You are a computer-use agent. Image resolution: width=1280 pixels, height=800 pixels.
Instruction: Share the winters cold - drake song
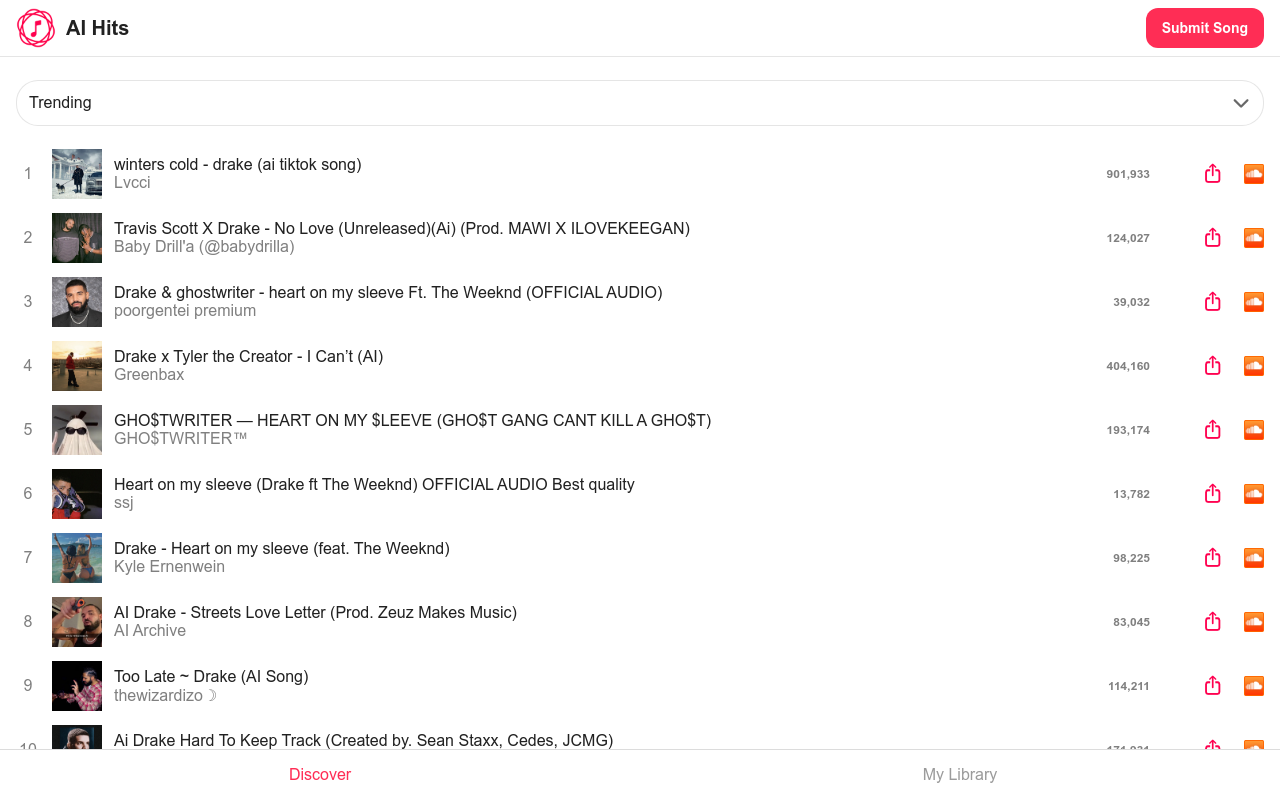click(x=1213, y=174)
